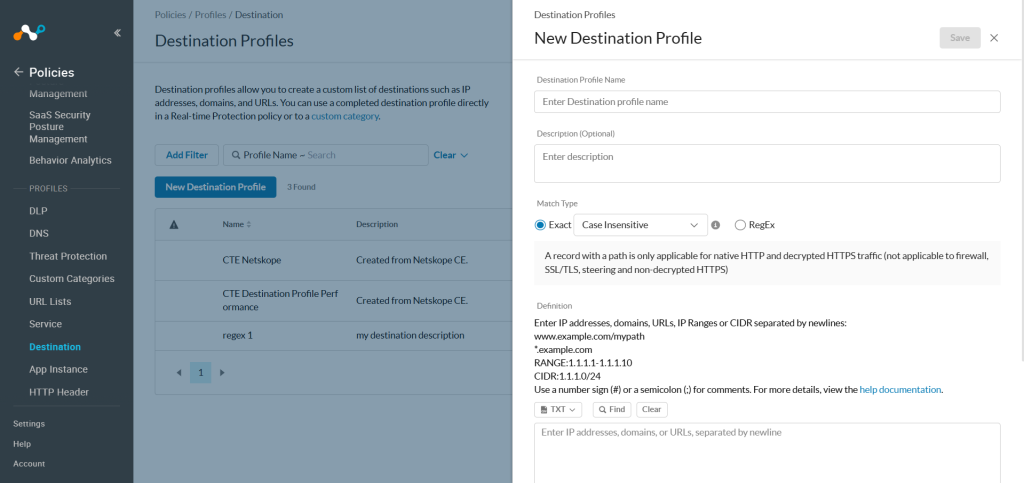1024x483 pixels.
Task: Open App Instance menu item
Action: click(58, 369)
